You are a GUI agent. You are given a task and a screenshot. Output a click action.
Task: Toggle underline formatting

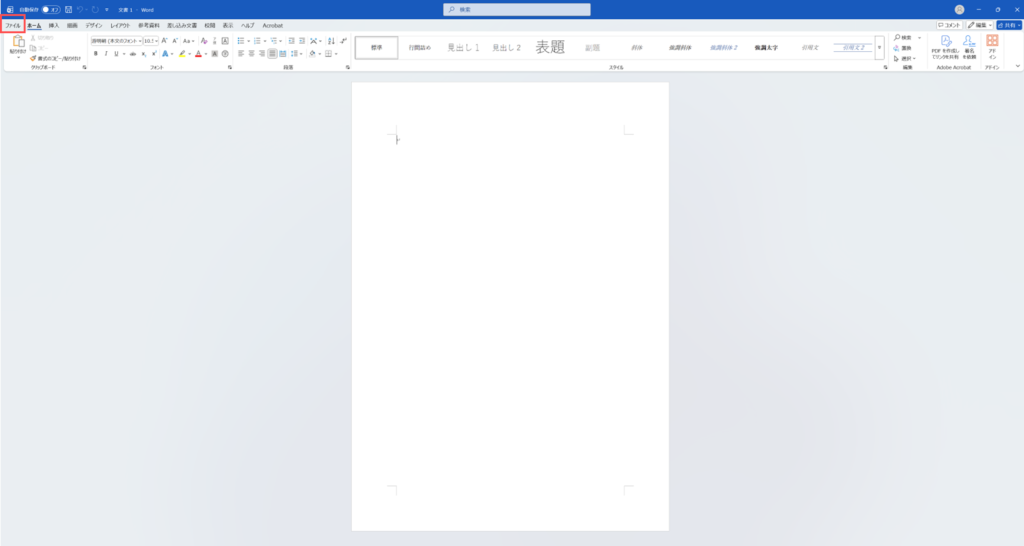[x=116, y=54]
